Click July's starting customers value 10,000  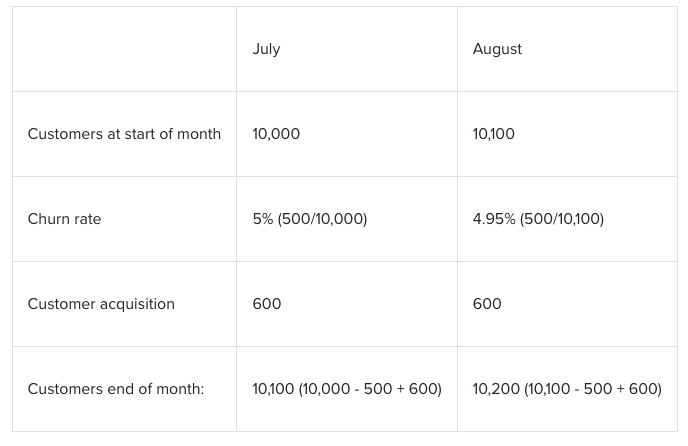(276, 134)
